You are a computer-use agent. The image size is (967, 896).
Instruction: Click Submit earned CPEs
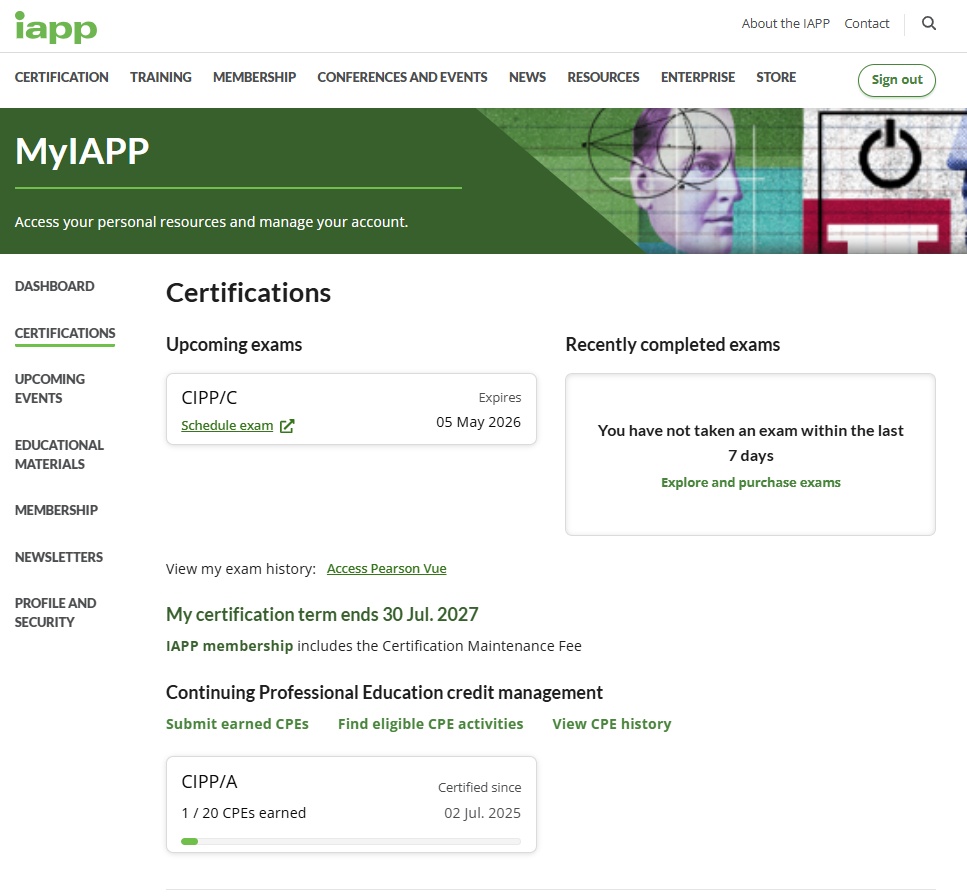coord(237,724)
